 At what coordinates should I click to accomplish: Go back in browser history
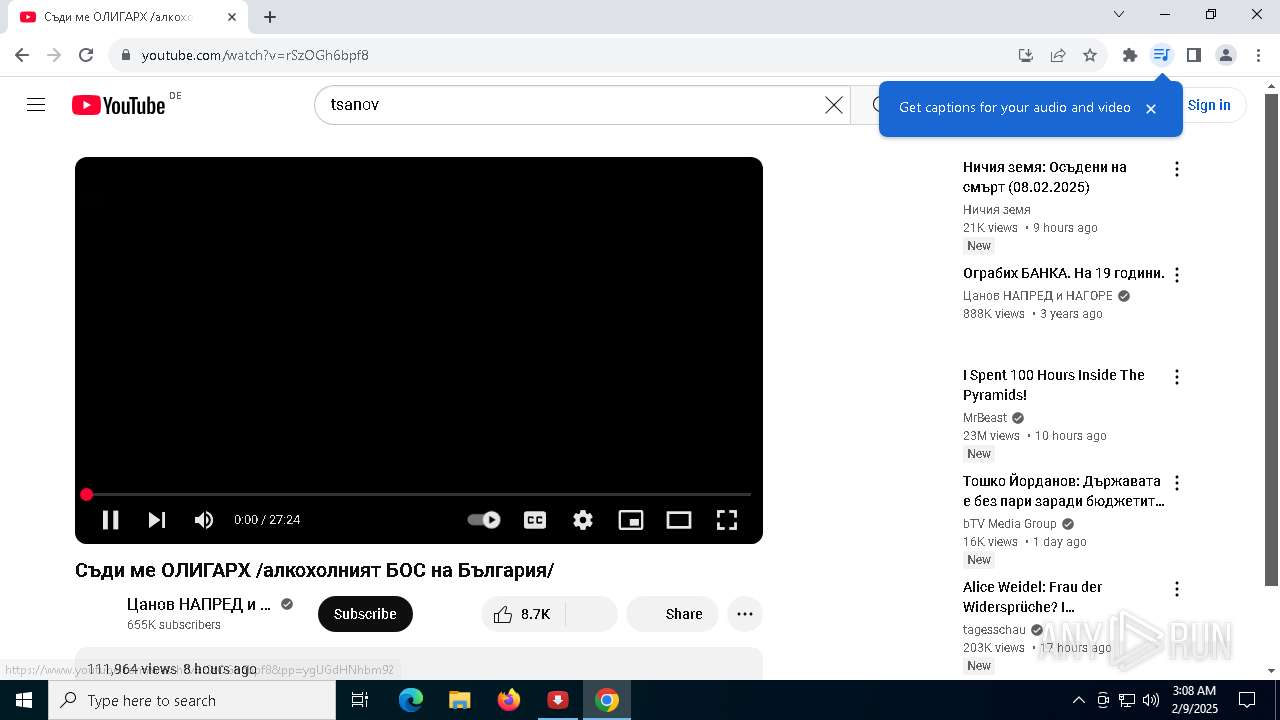coord(22,55)
